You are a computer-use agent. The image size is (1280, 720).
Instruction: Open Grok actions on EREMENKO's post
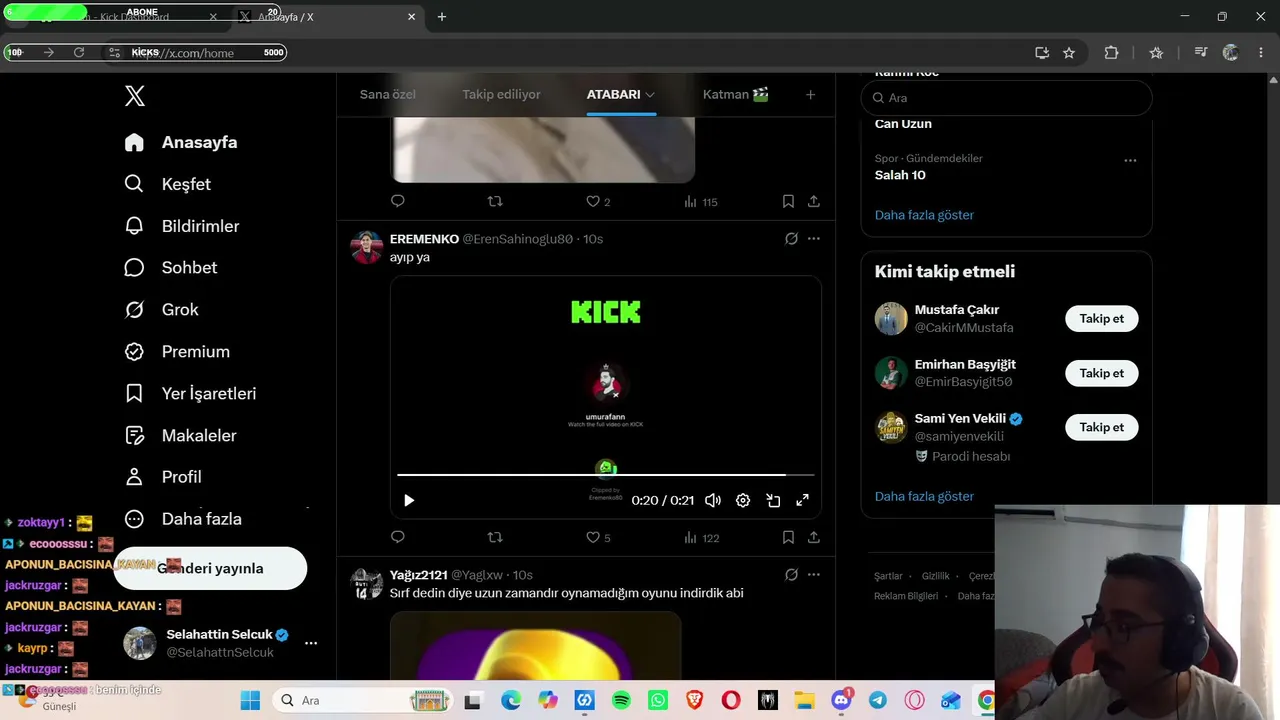pyautogui.click(x=791, y=239)
